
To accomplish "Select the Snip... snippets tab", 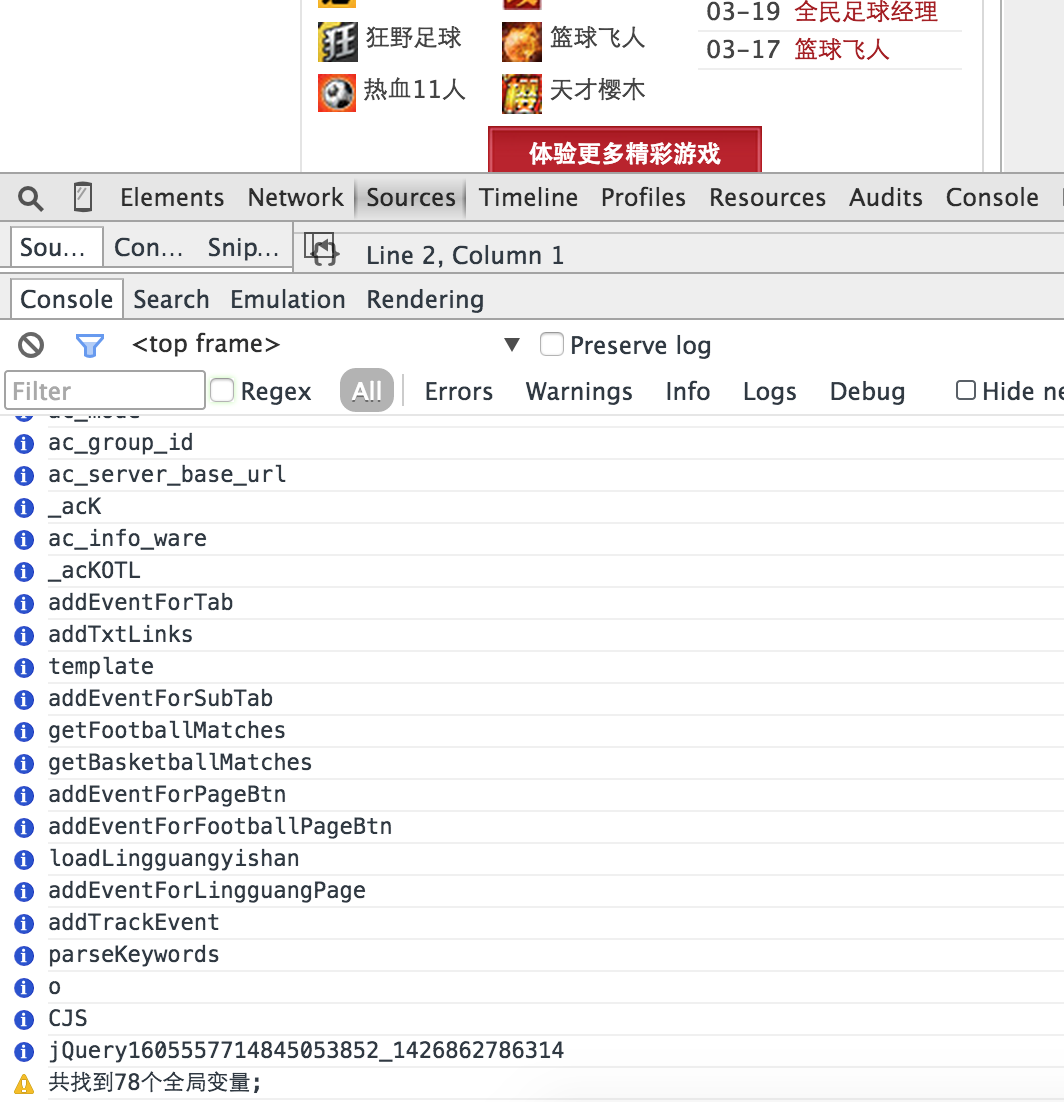I will [243, 247].
